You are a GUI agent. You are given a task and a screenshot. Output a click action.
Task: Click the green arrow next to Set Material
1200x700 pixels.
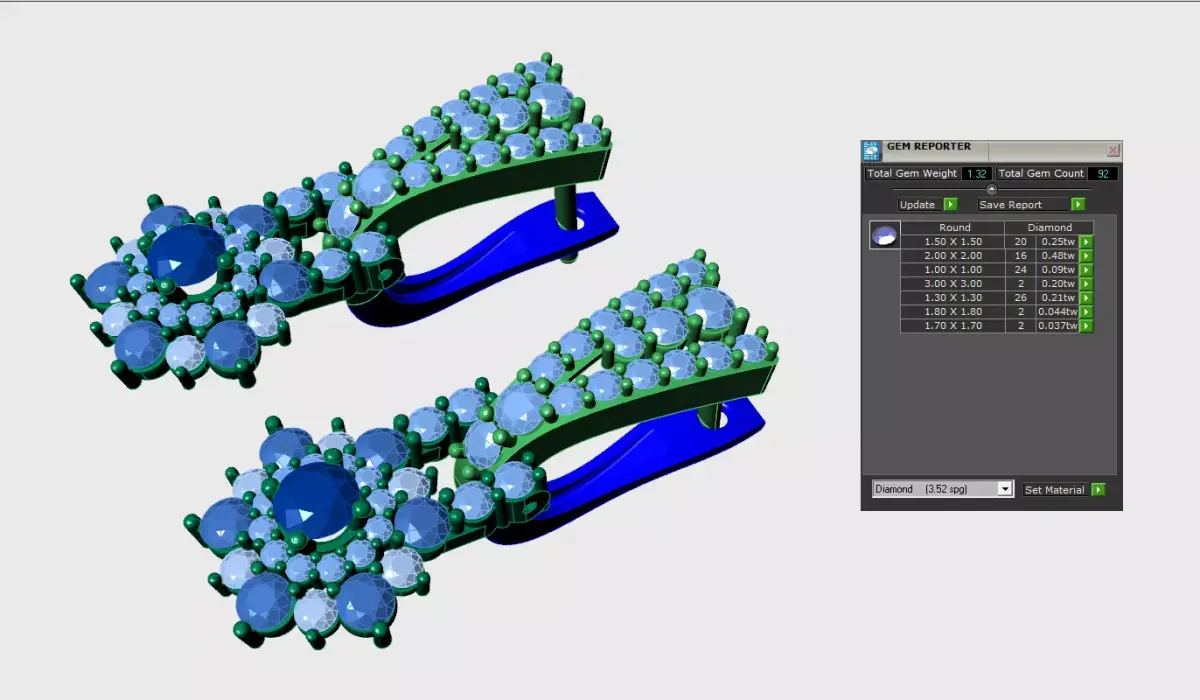tap(1098, 489)
